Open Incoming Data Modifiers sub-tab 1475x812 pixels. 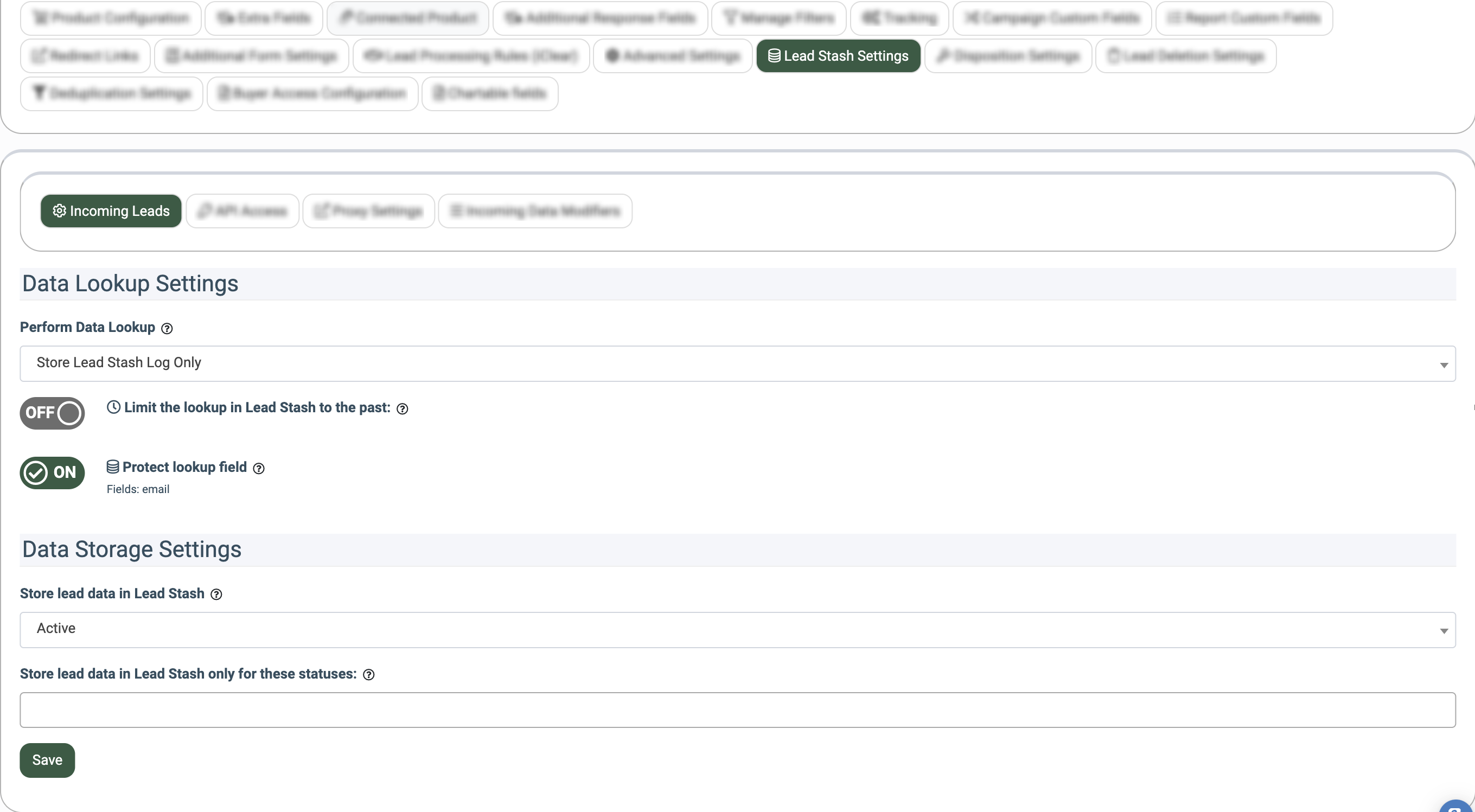point(535,212)
